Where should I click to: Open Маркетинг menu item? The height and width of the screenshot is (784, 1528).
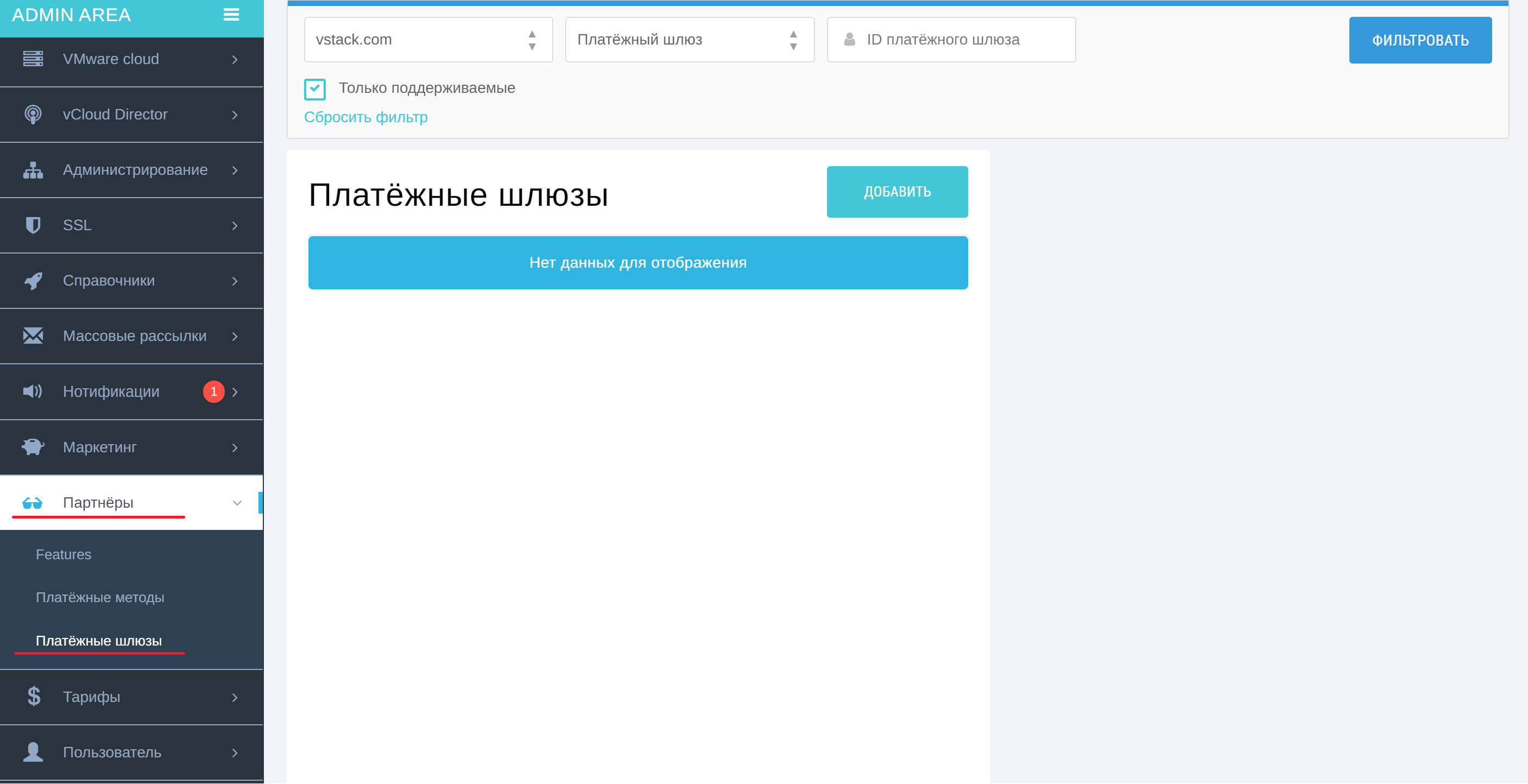click(132, 448)
